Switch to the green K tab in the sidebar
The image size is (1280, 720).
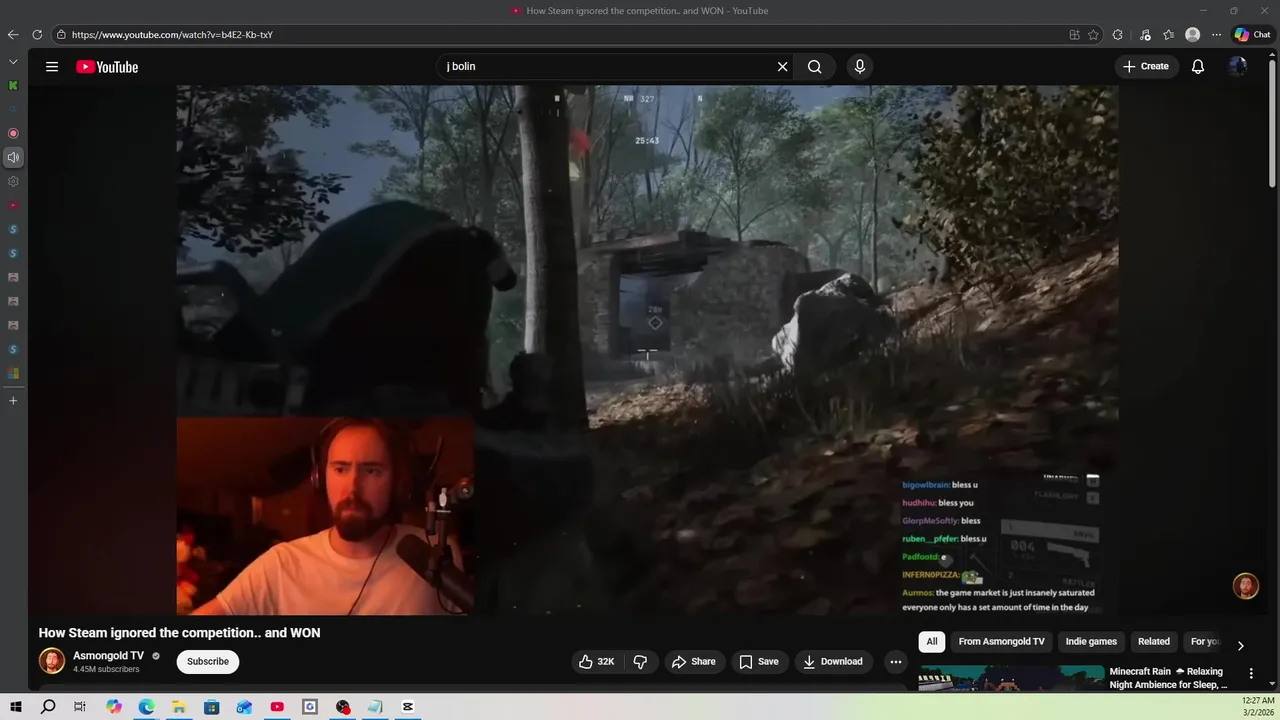pos(13,86)
